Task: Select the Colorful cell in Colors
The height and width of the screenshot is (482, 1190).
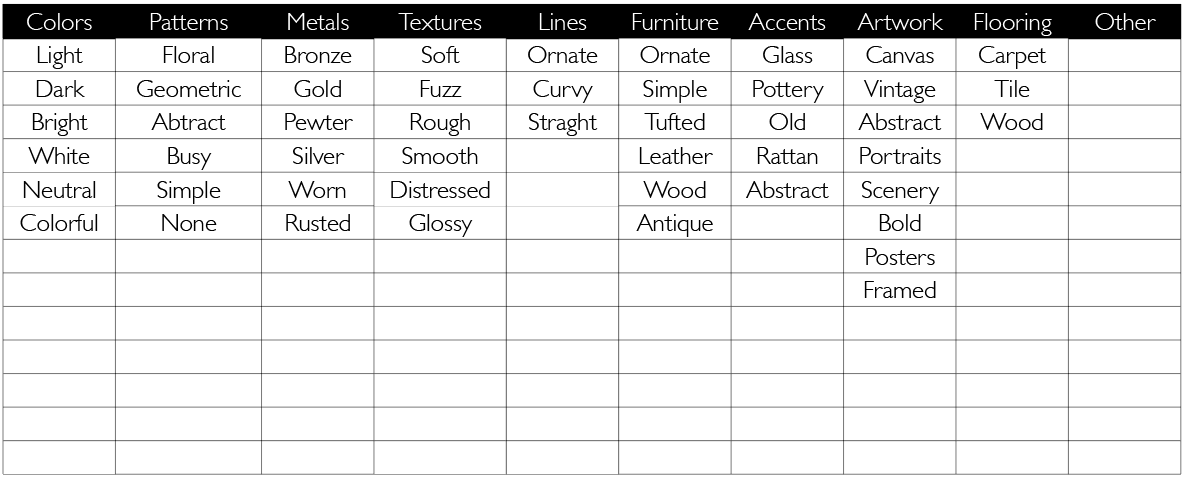Action: click(59, 224)
